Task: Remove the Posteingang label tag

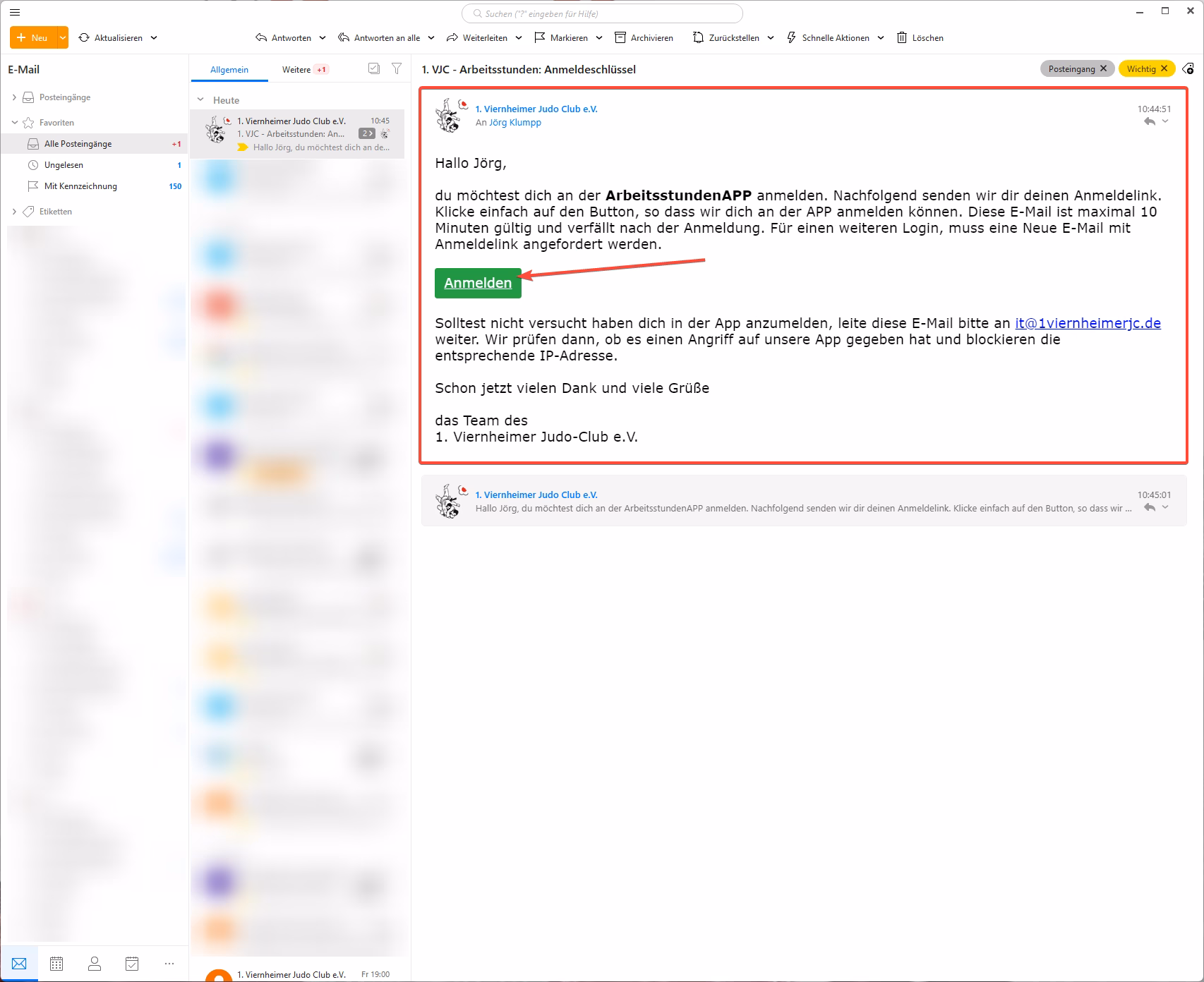Action: (1103, 68)
